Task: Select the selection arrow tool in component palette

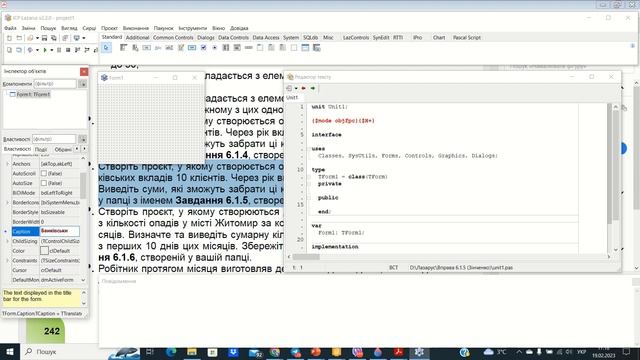Action: coord(106,48)
